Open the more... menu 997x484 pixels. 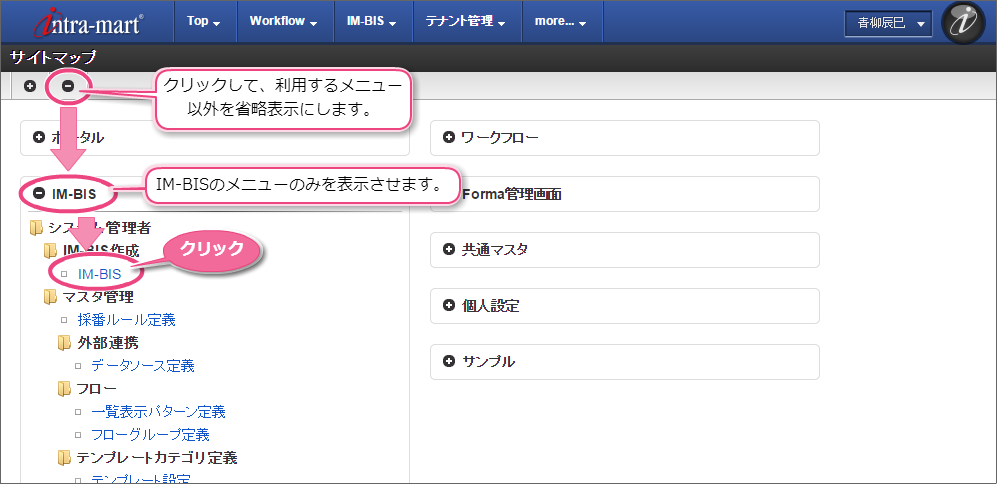(x=560, y=21)
